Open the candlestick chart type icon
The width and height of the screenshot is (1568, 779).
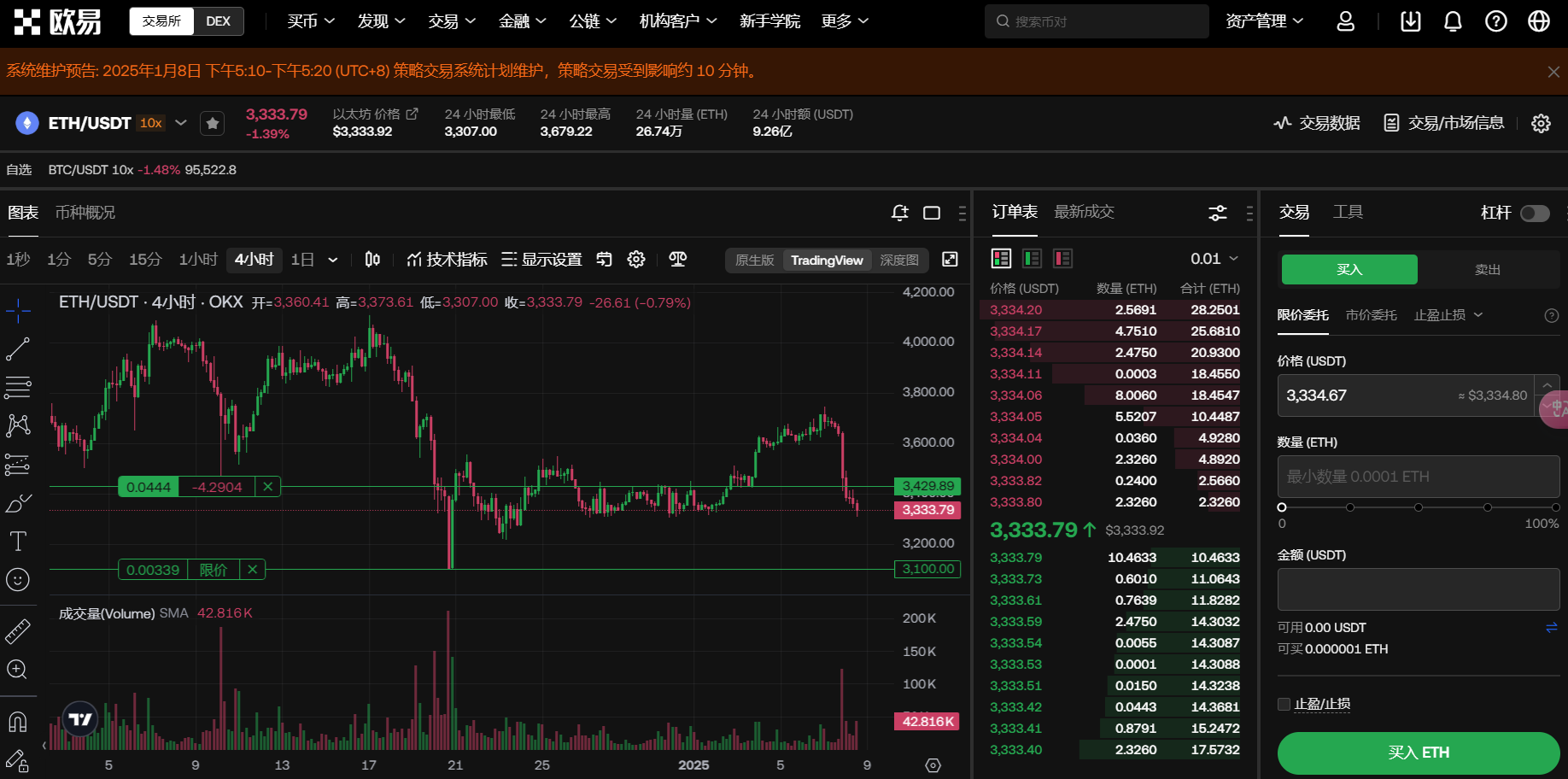coord(372,260)
